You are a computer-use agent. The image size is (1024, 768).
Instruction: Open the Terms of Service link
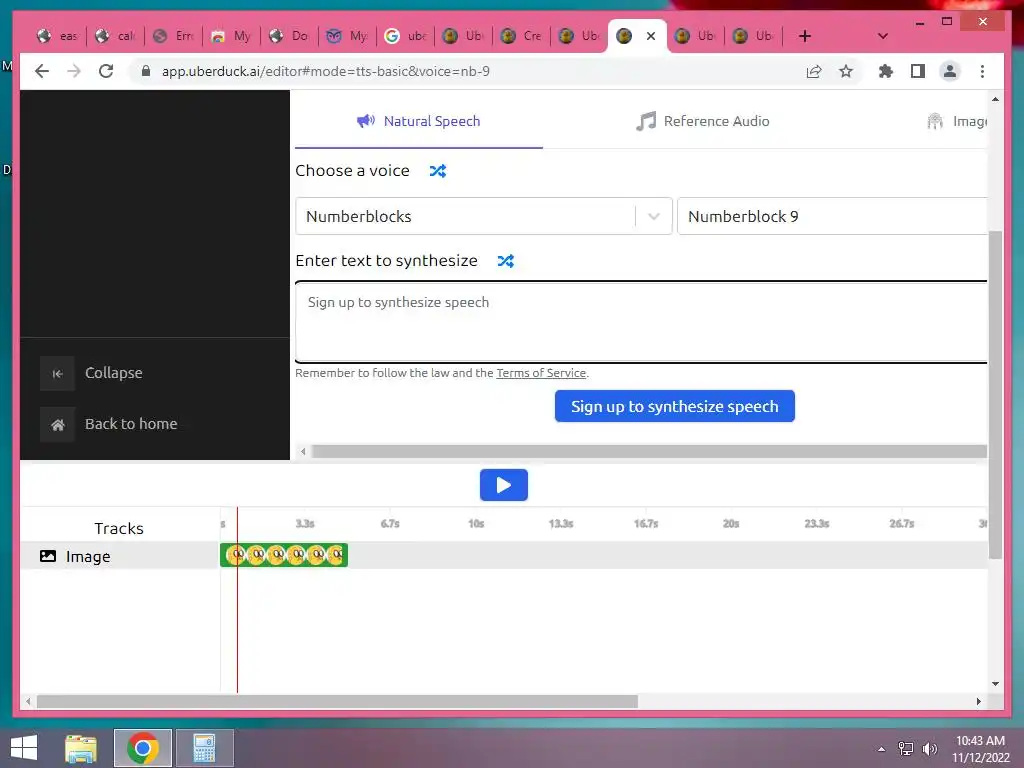541,373
